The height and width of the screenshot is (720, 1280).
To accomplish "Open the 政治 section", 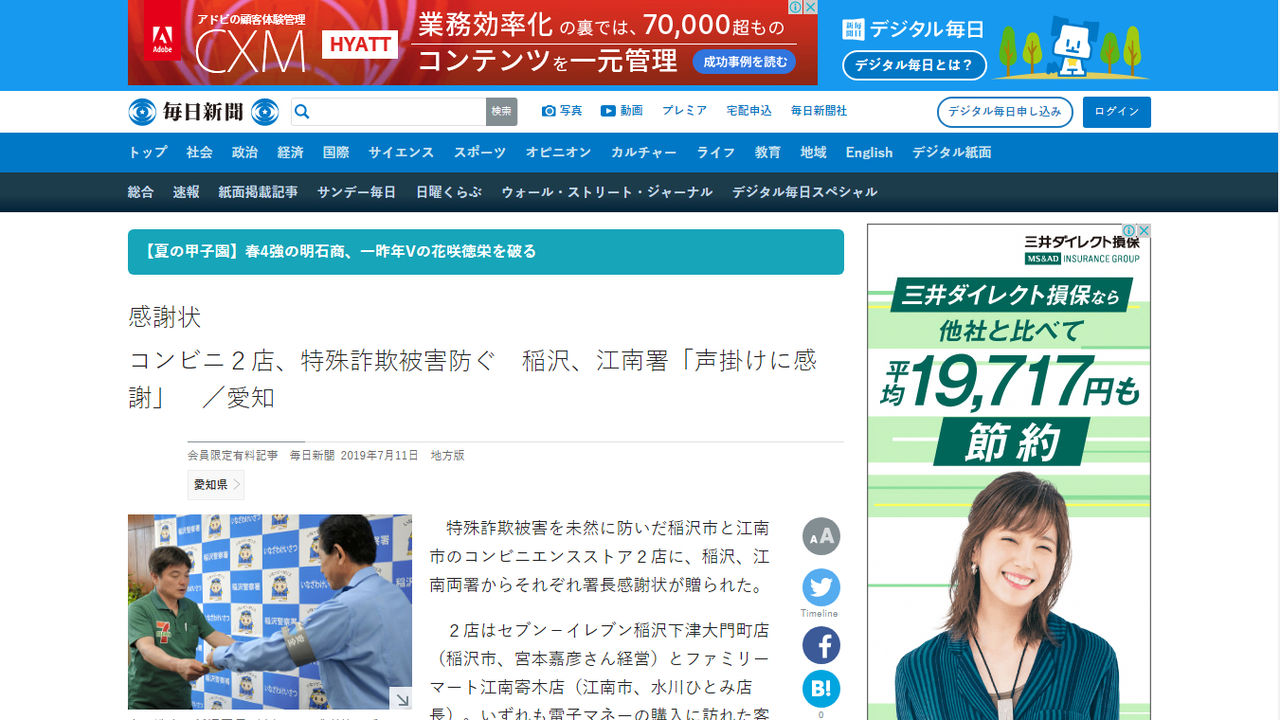I will coord(245,152).
